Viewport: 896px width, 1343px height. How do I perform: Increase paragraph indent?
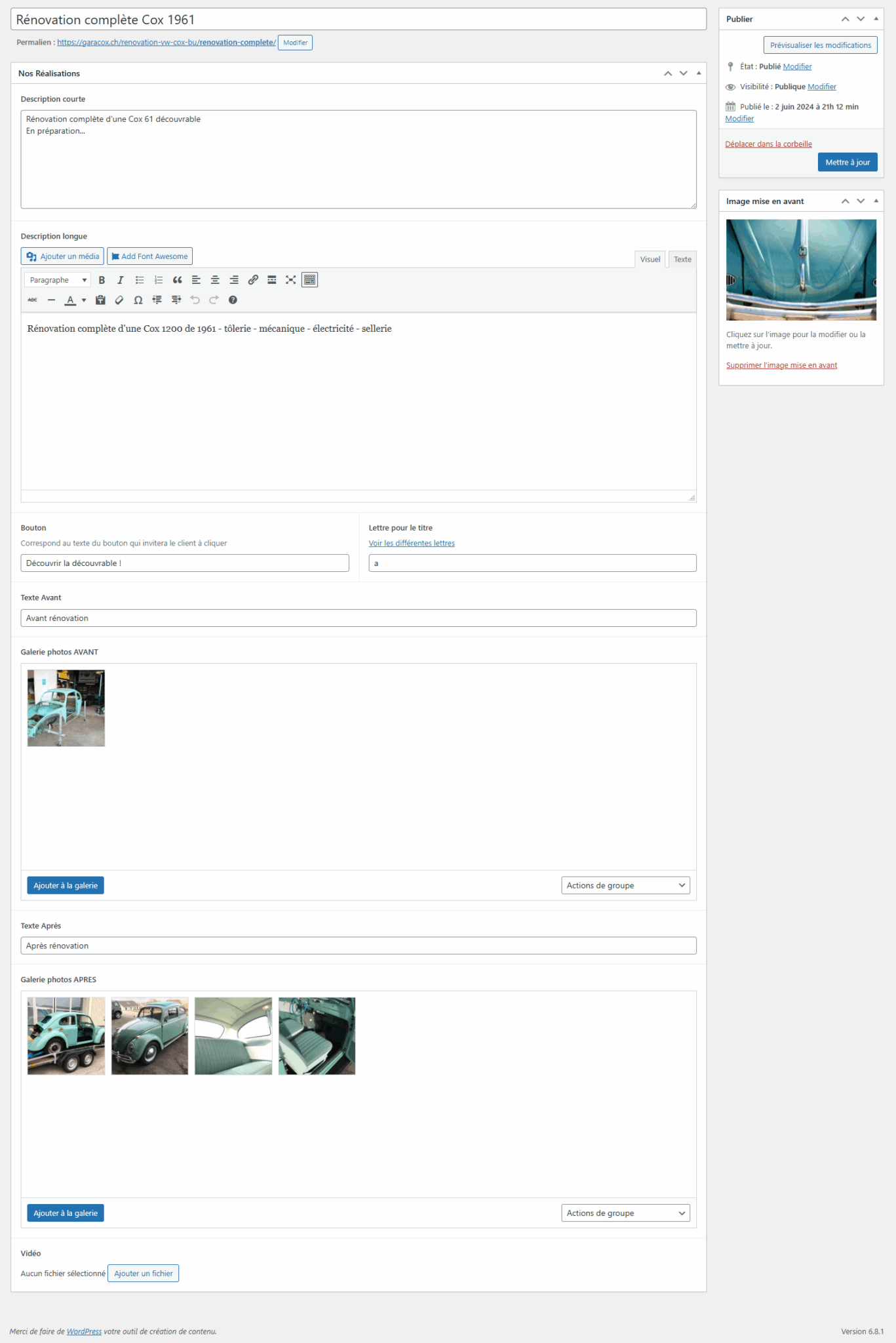point(176,300)
